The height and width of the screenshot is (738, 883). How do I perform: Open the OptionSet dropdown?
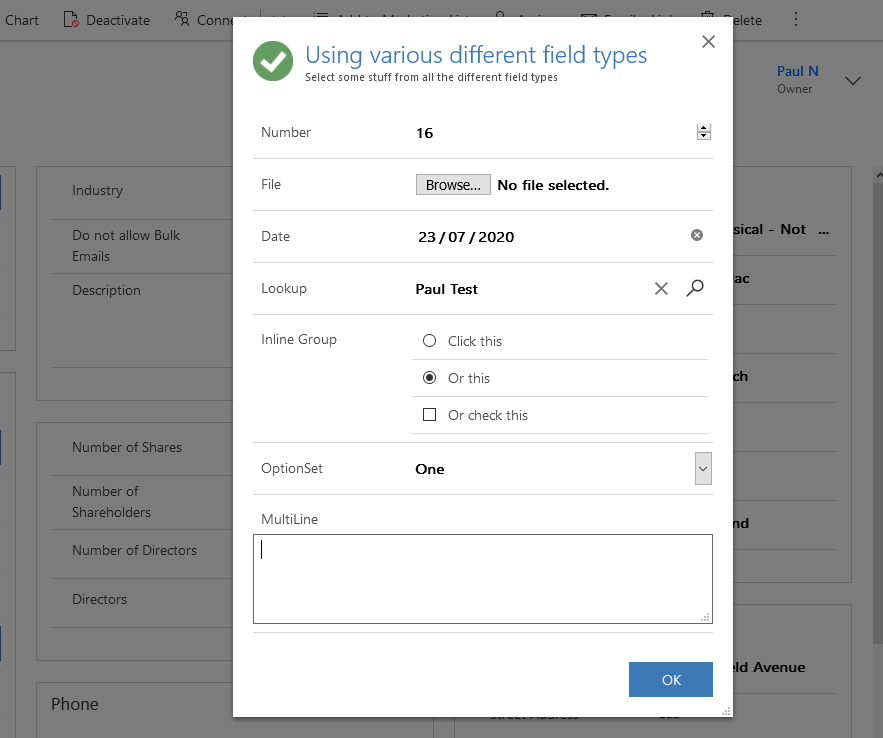(x=702, y=468)
